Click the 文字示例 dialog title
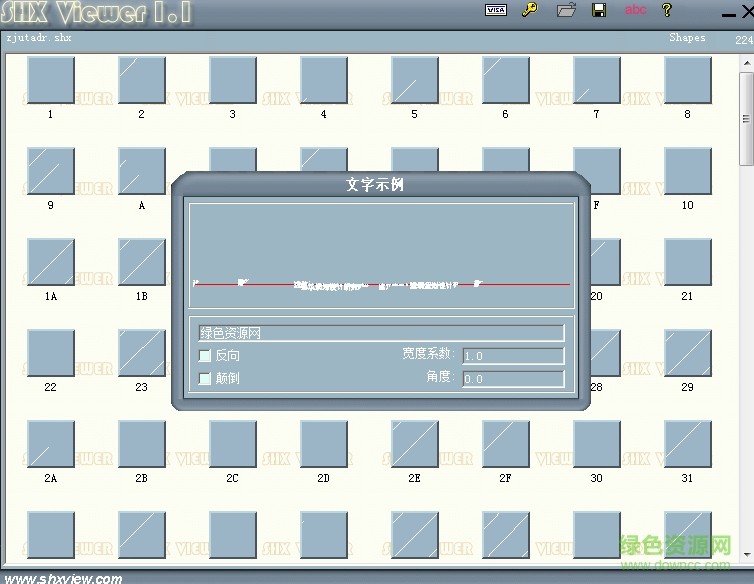 coord(375,184)
